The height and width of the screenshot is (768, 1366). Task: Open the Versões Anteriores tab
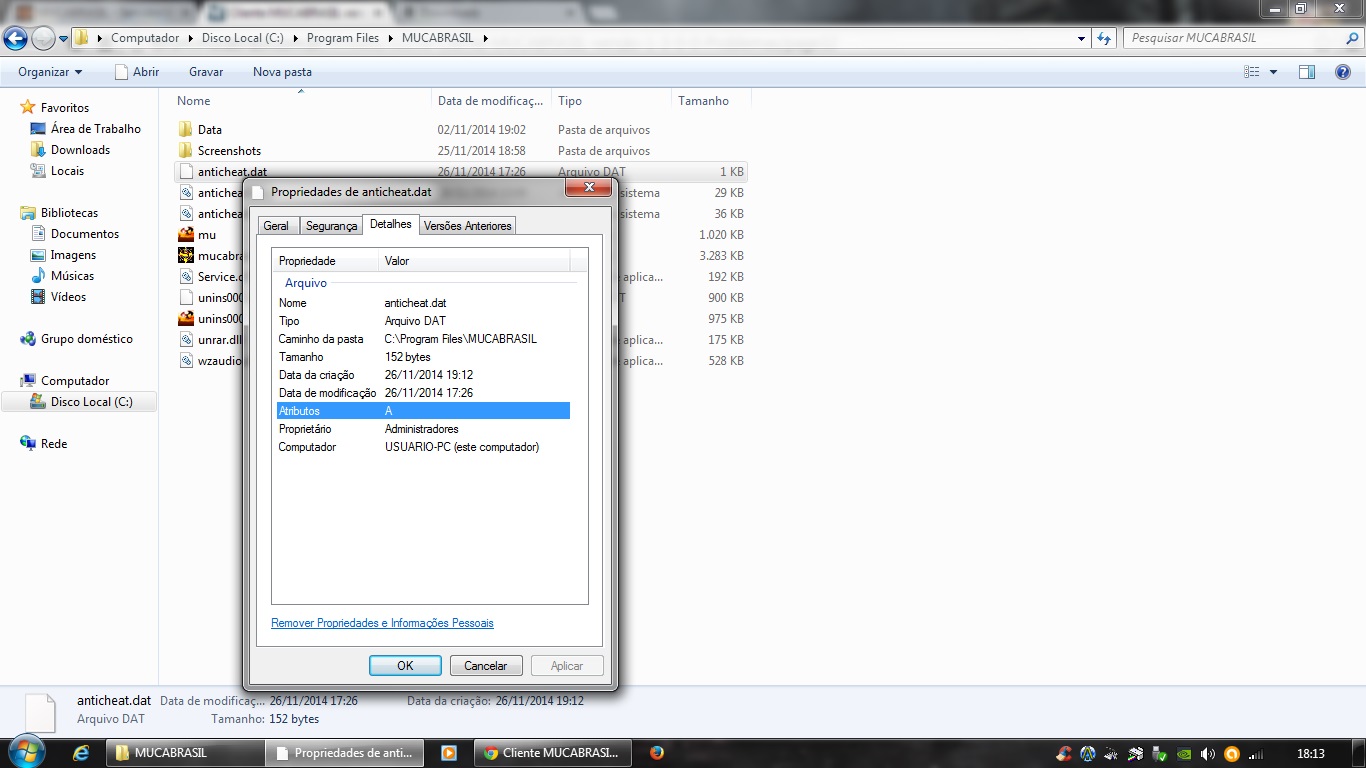(467, 226)
